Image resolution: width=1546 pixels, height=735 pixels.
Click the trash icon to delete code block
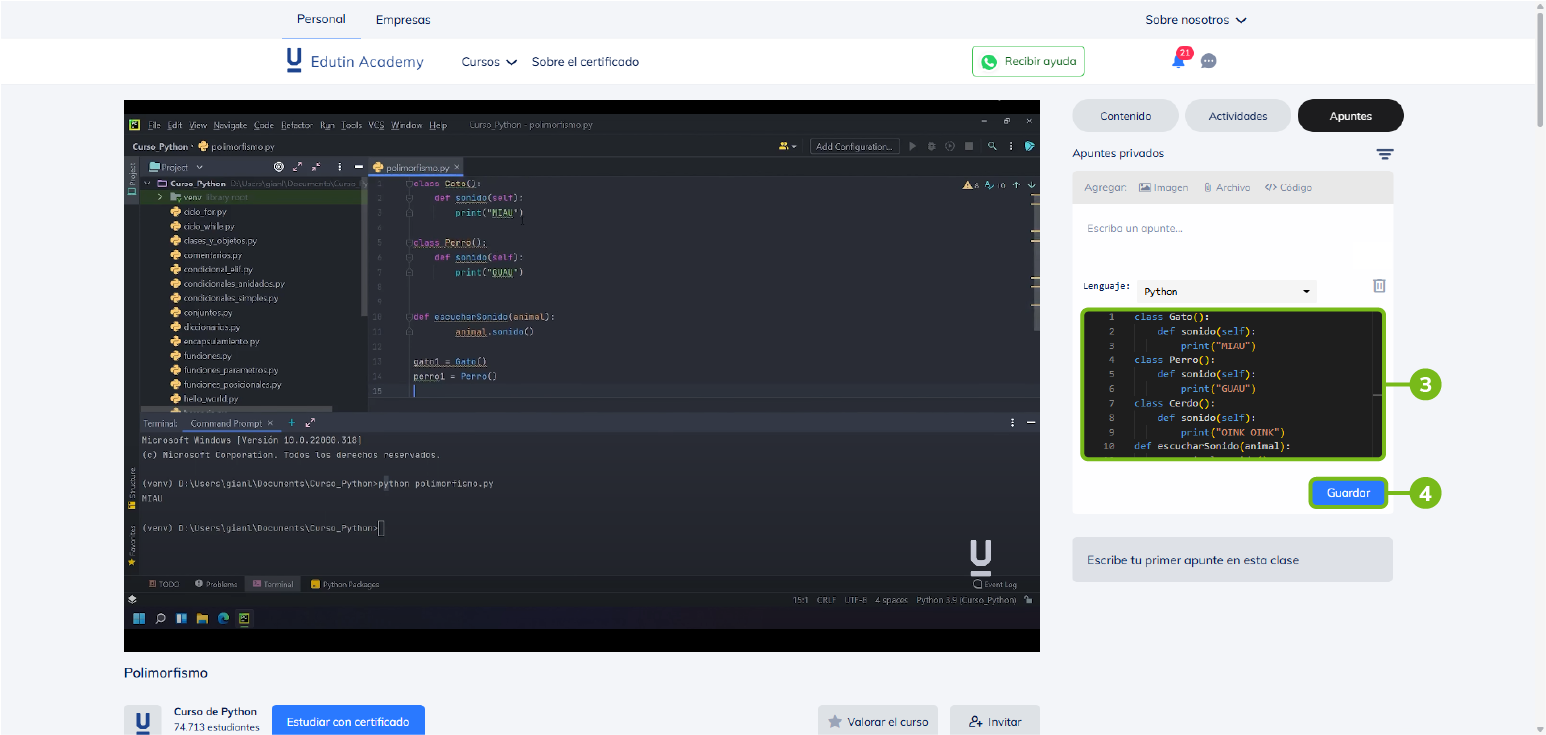click(x=1379, y=286)
